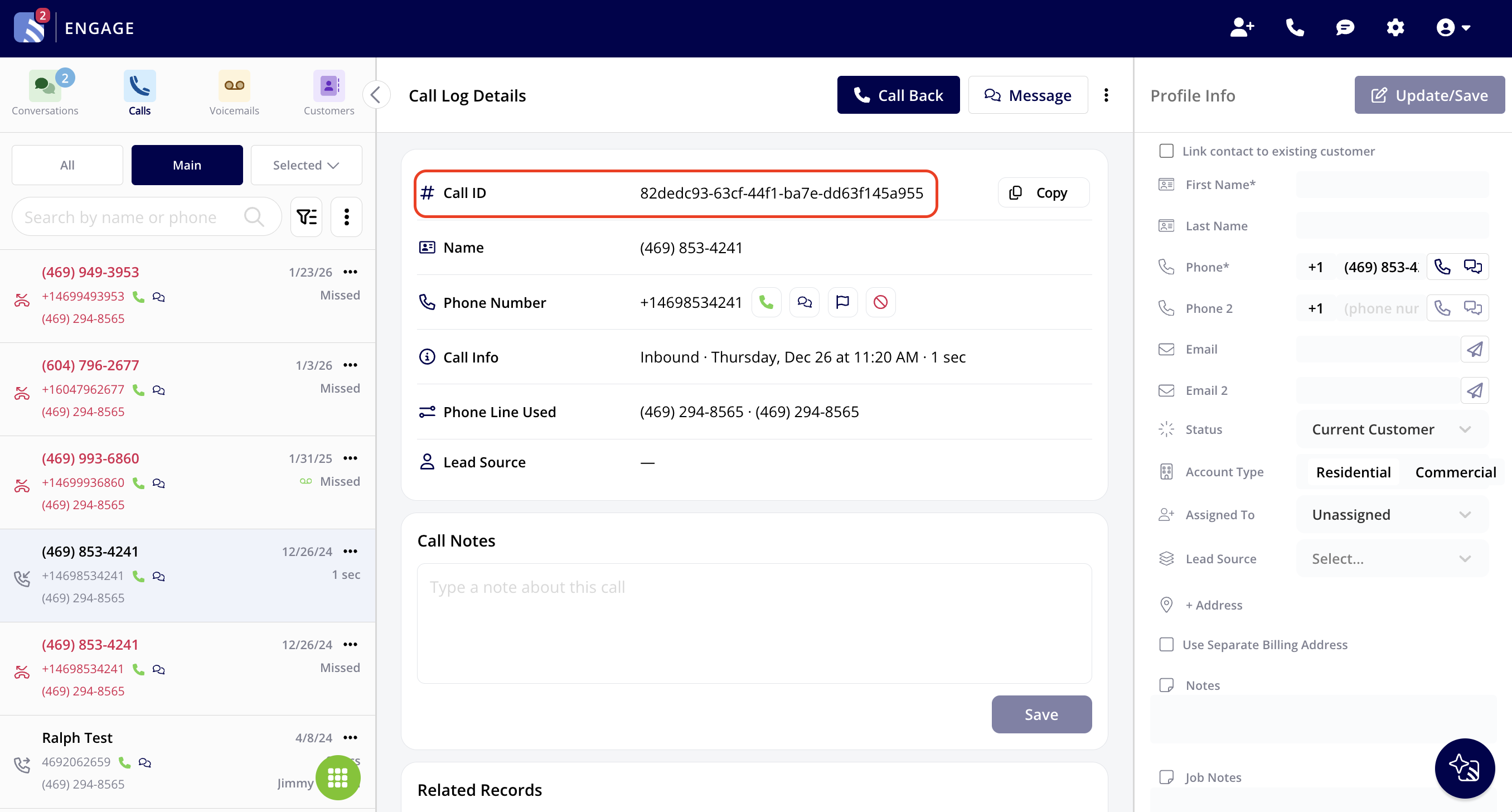Open the AI assistant floating button

pos(1465,768)
